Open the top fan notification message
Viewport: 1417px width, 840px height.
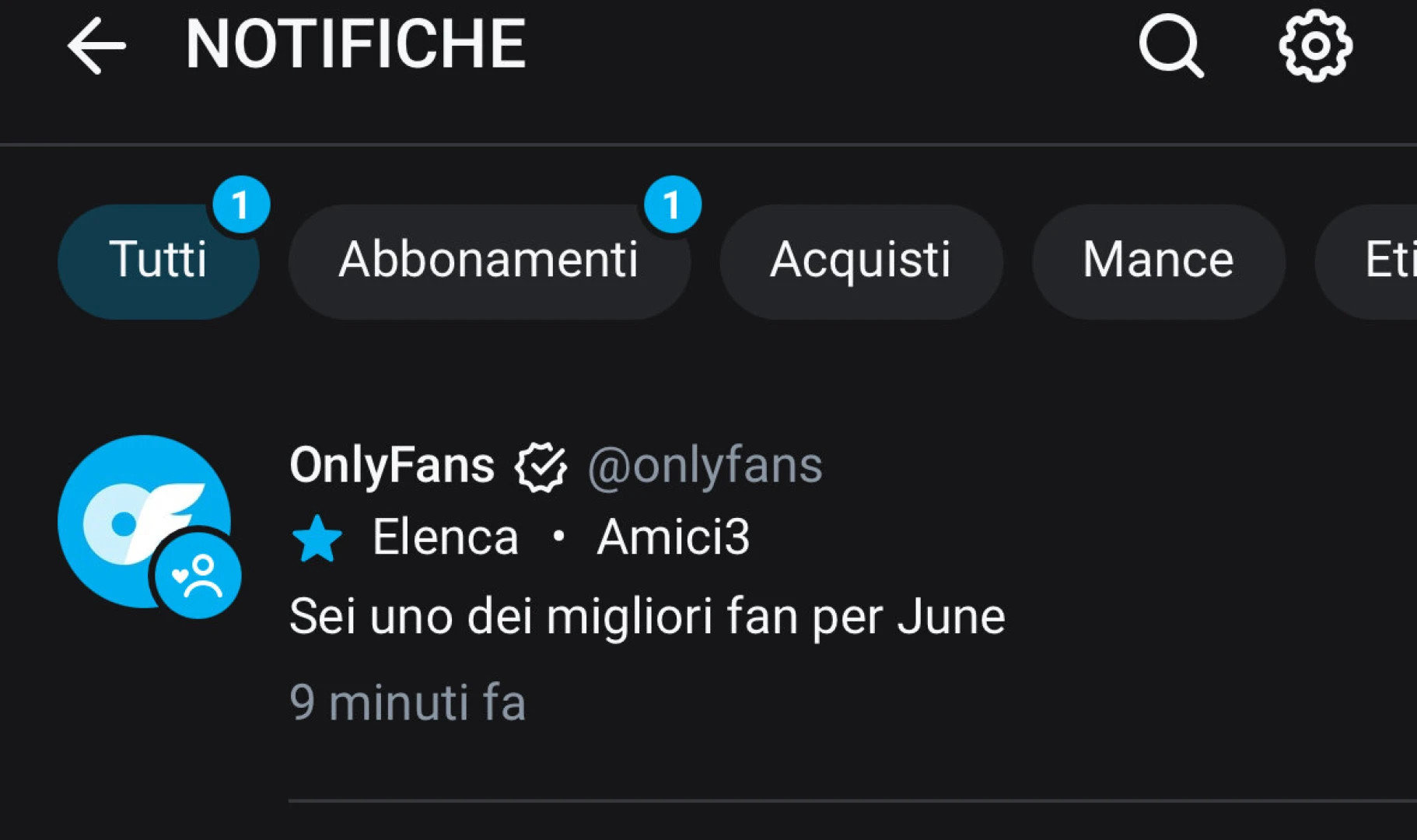(x=647, y=616)
